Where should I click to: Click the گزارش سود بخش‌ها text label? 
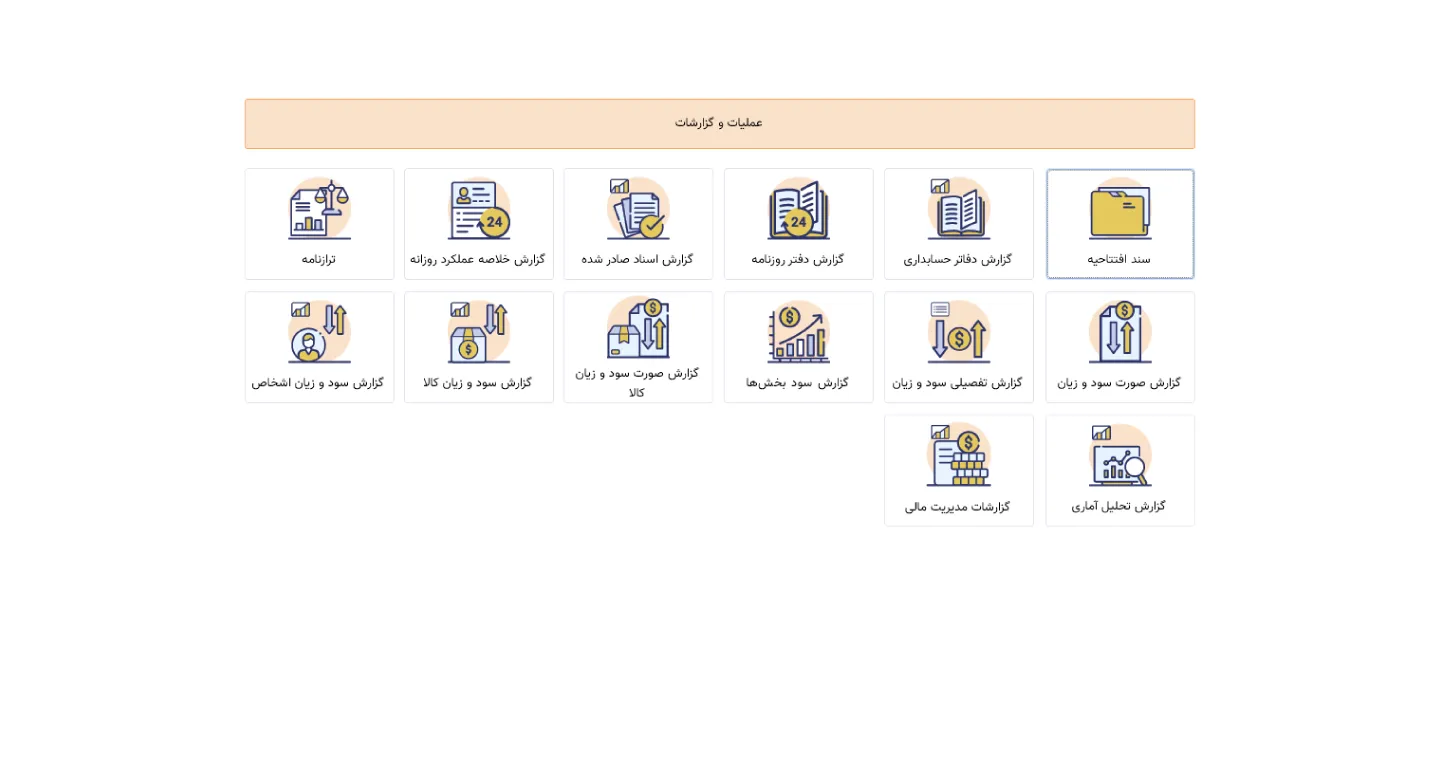[797, 383]
